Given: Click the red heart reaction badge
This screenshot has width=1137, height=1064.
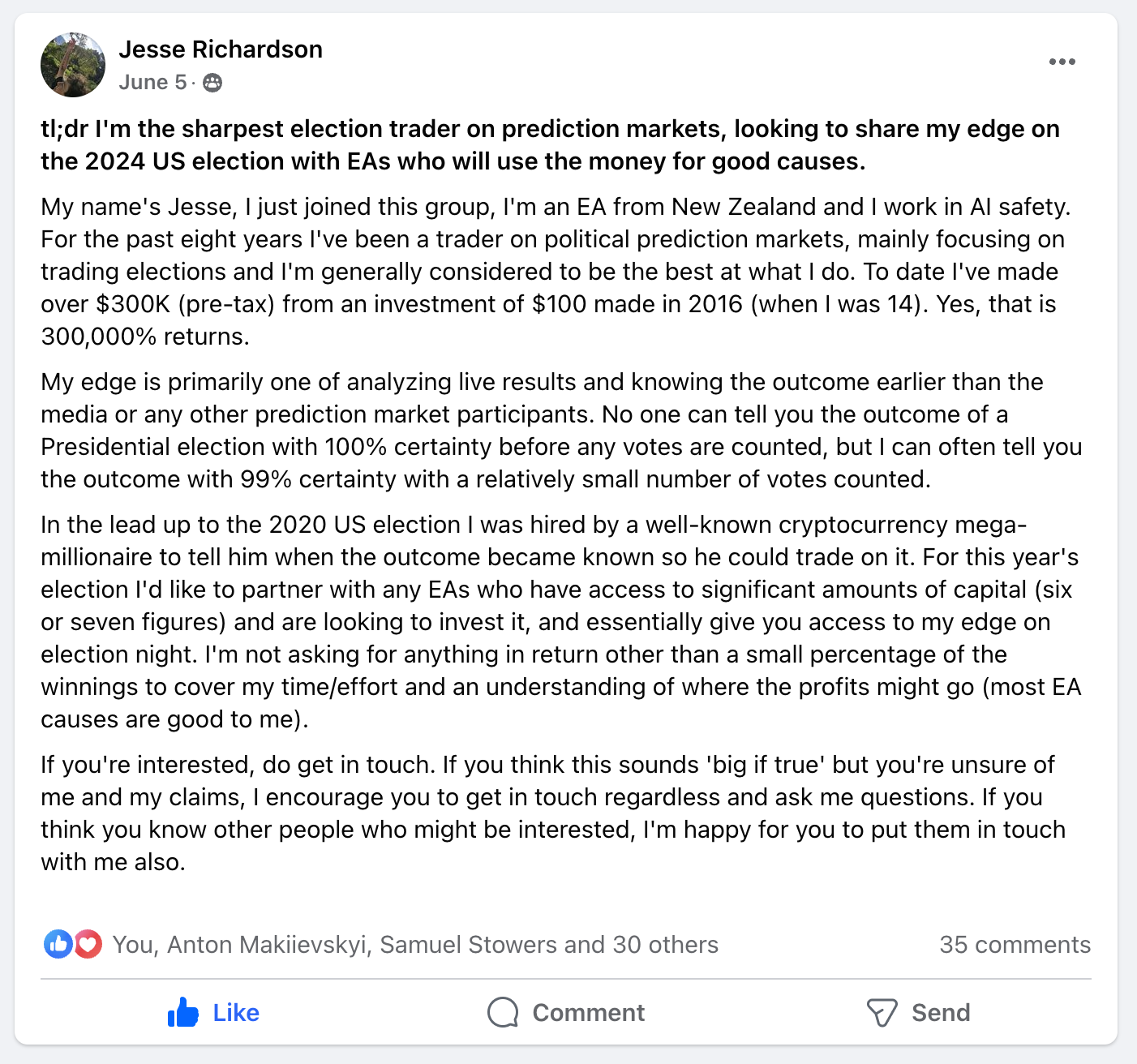Looking at the screenshot, I should [88, 944].
